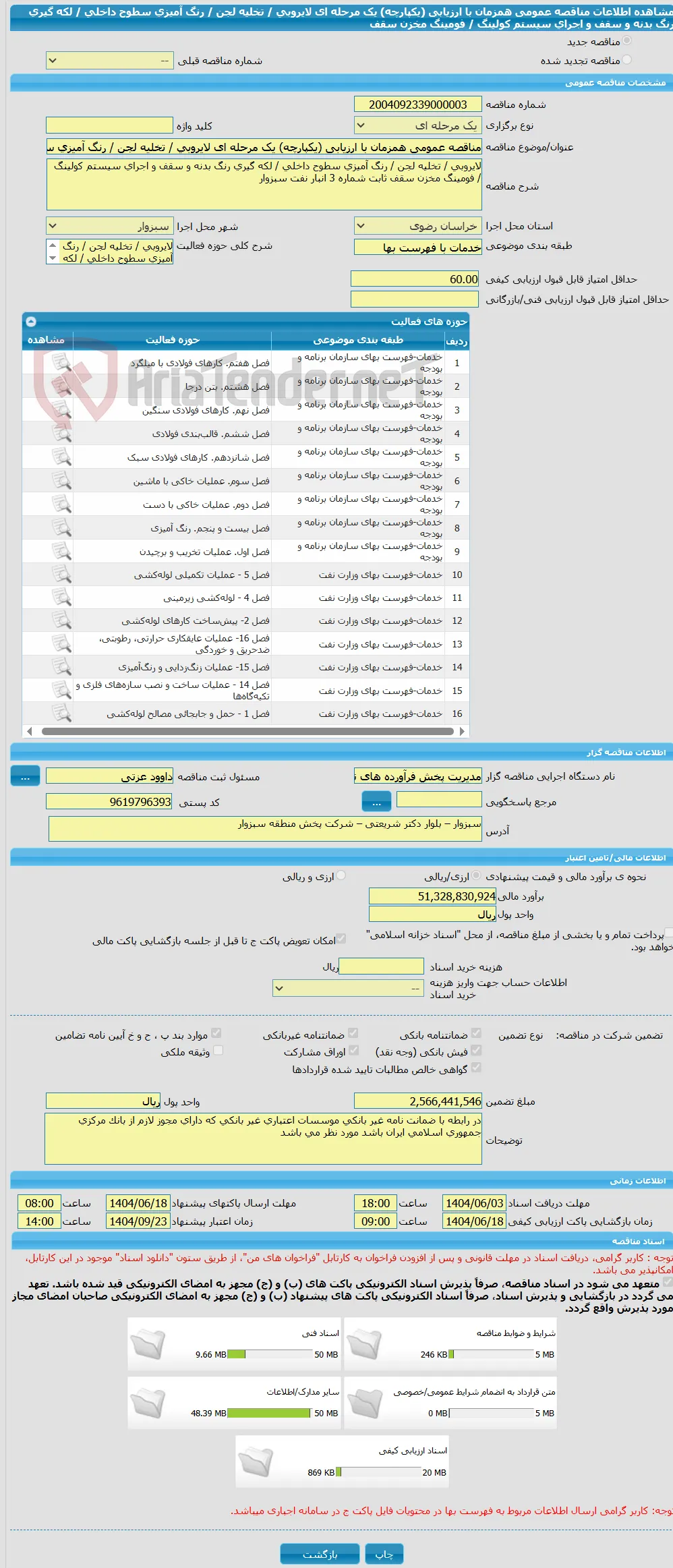Click the اسناد ارزیابی کیفی size progress bar
The width and height of the screenshot is (673, 1568).
pyautogui.click(x=378, y=1472)
